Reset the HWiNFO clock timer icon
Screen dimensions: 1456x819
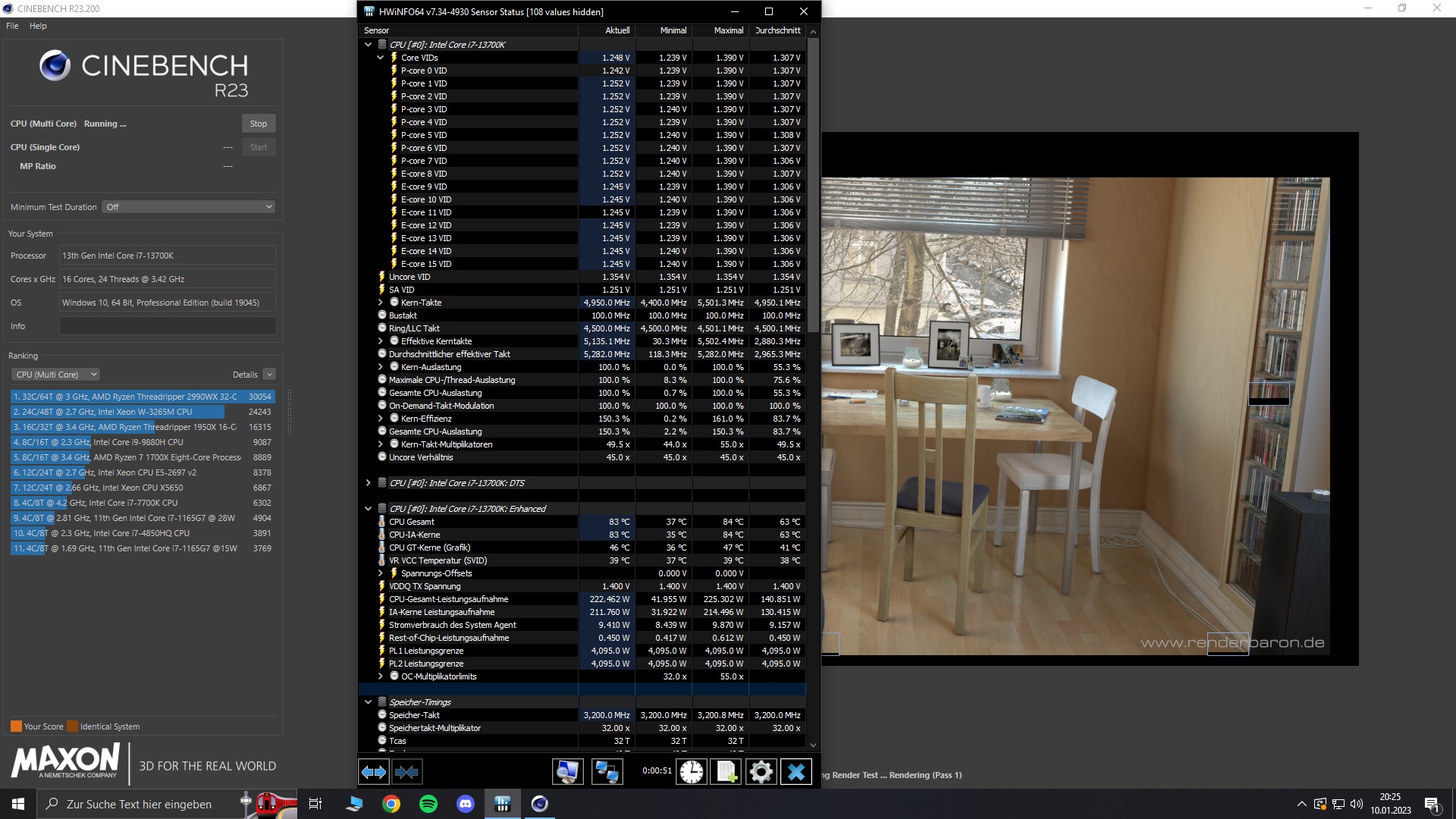(691, 772)
